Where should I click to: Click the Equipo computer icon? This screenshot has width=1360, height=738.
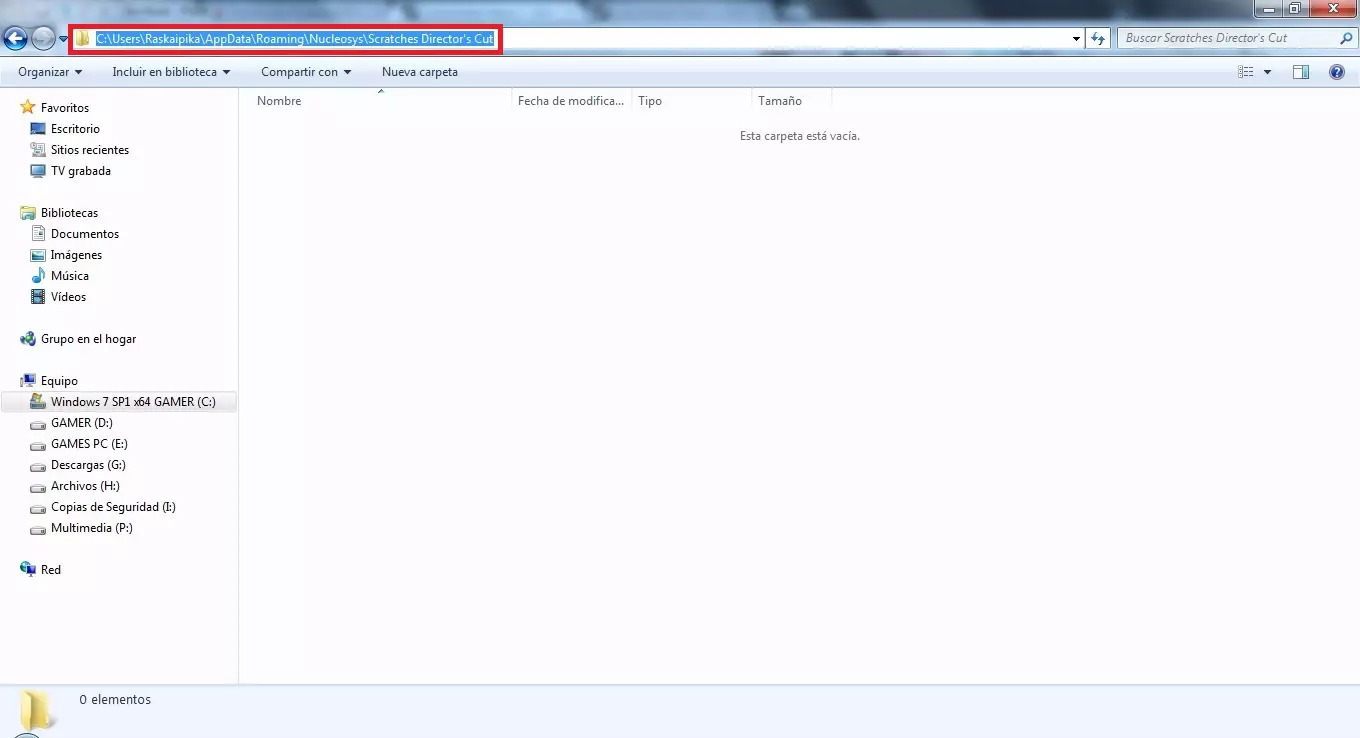[28, 381]
